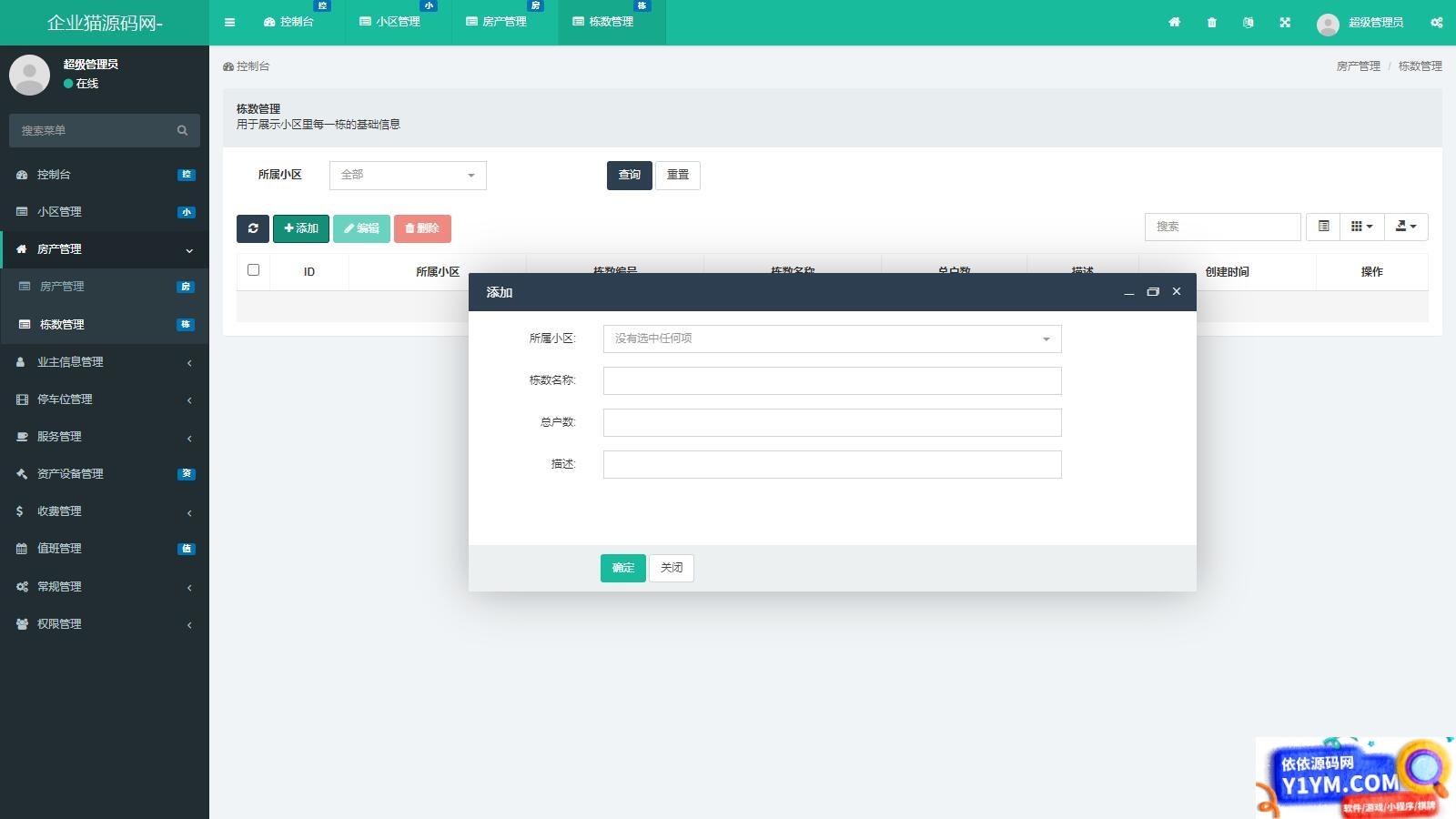Confirm with the 确定 button

[623, 568]
